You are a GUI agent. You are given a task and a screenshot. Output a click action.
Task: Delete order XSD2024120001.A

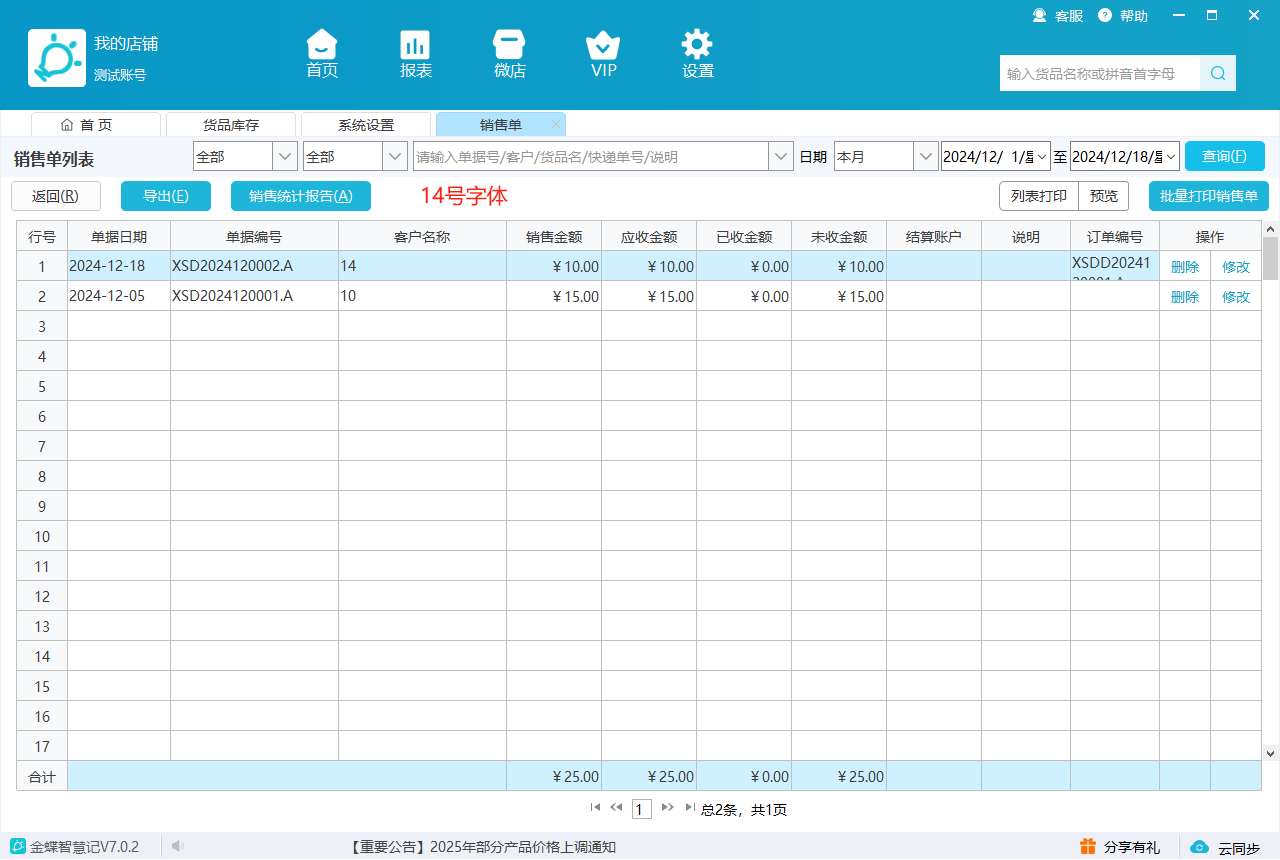(1185, 297)
